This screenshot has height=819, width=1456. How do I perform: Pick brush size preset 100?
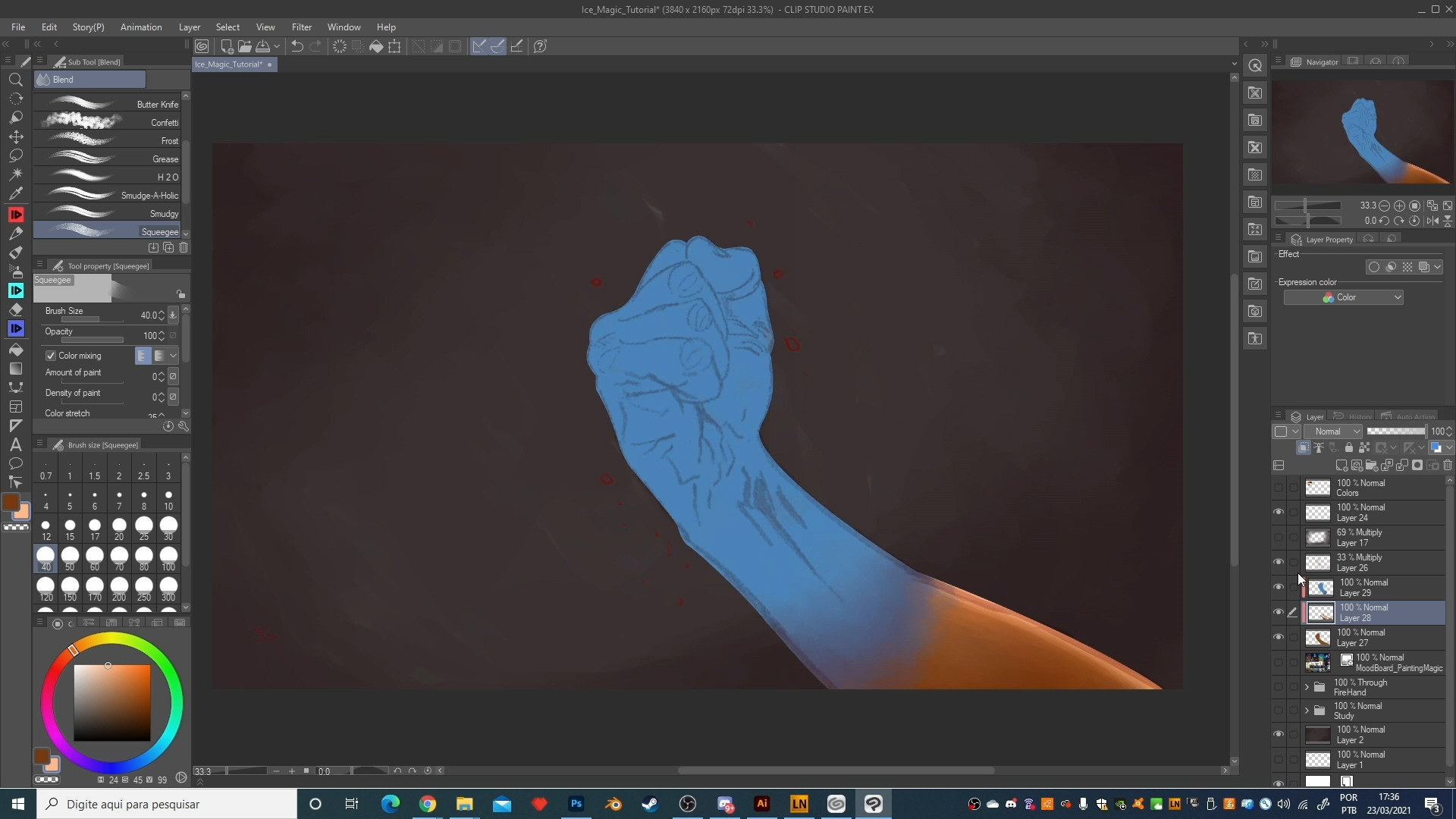click(x=168, y=559)
